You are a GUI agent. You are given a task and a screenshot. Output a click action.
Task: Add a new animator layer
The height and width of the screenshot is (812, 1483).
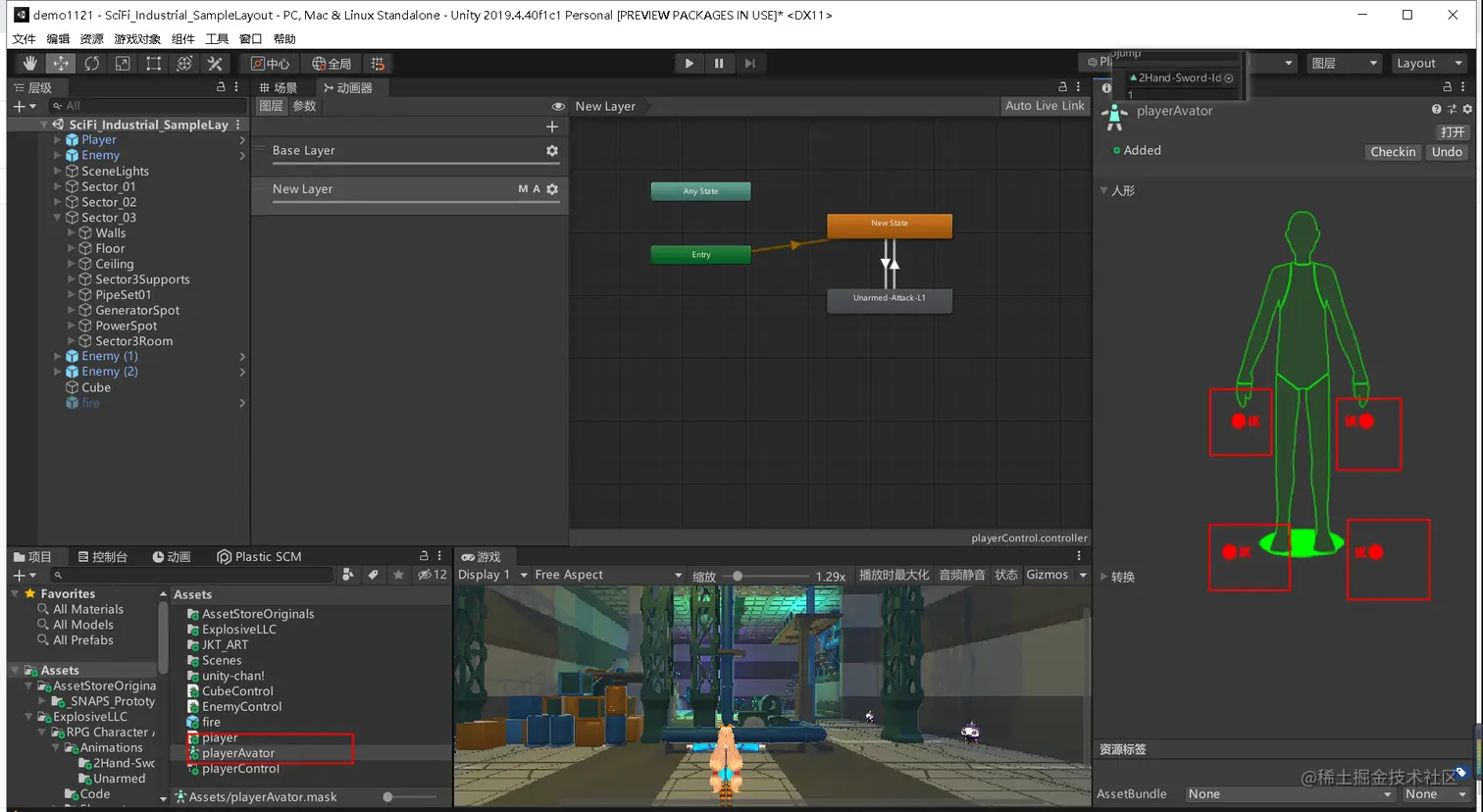tap(552, 127)
